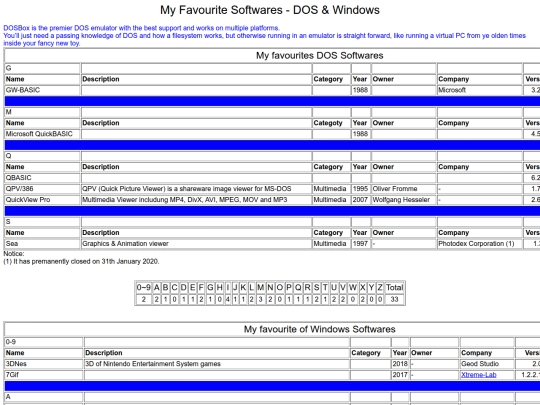The height and width of the screenshot is (405, 540).
Task: Click letter D in the alphabet index table
Action: [x=184, y=288]
